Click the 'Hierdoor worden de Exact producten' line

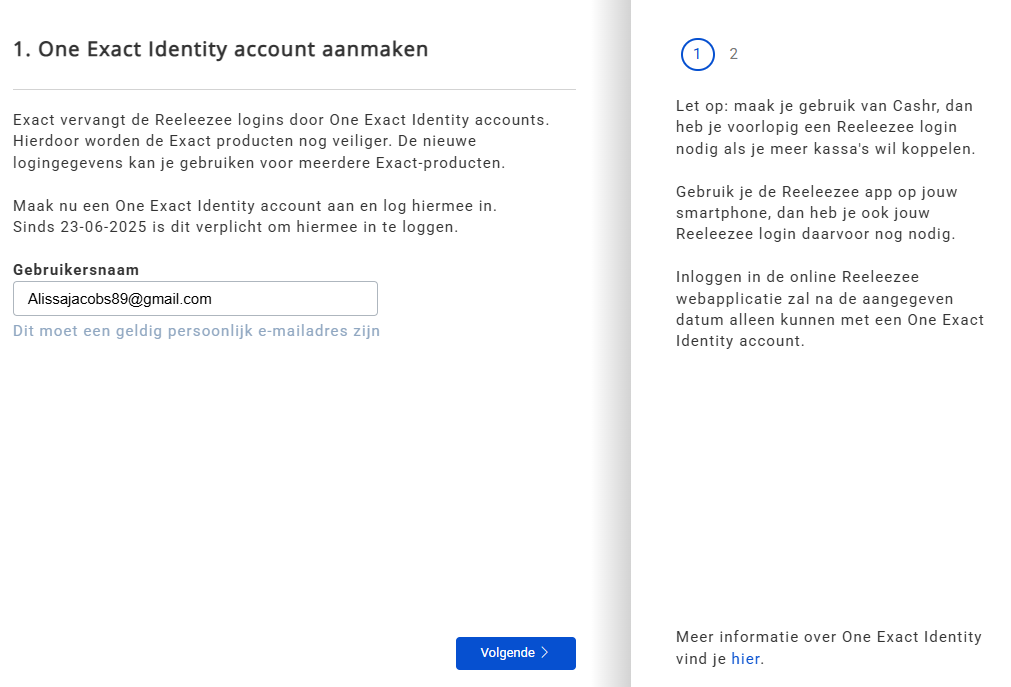click(x=245, y=141)
